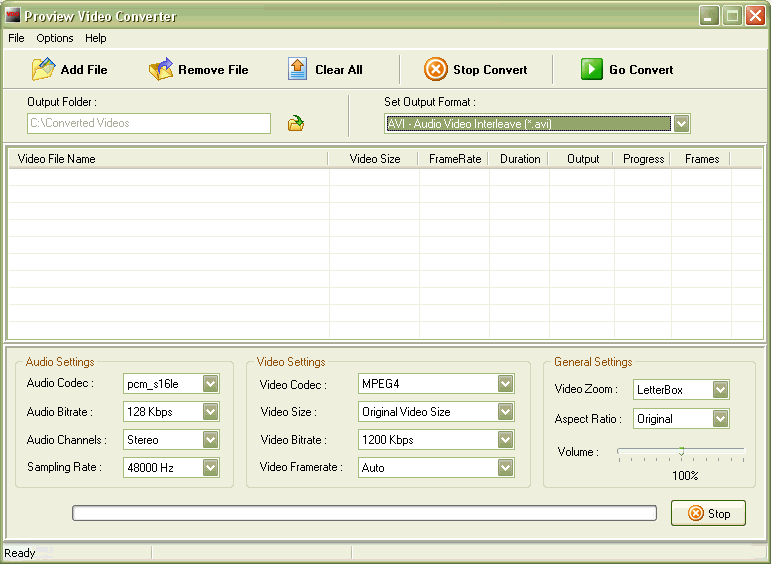Screen dimensions: 771x564
Task: Click the app icon in title bar
Action: 14,16
